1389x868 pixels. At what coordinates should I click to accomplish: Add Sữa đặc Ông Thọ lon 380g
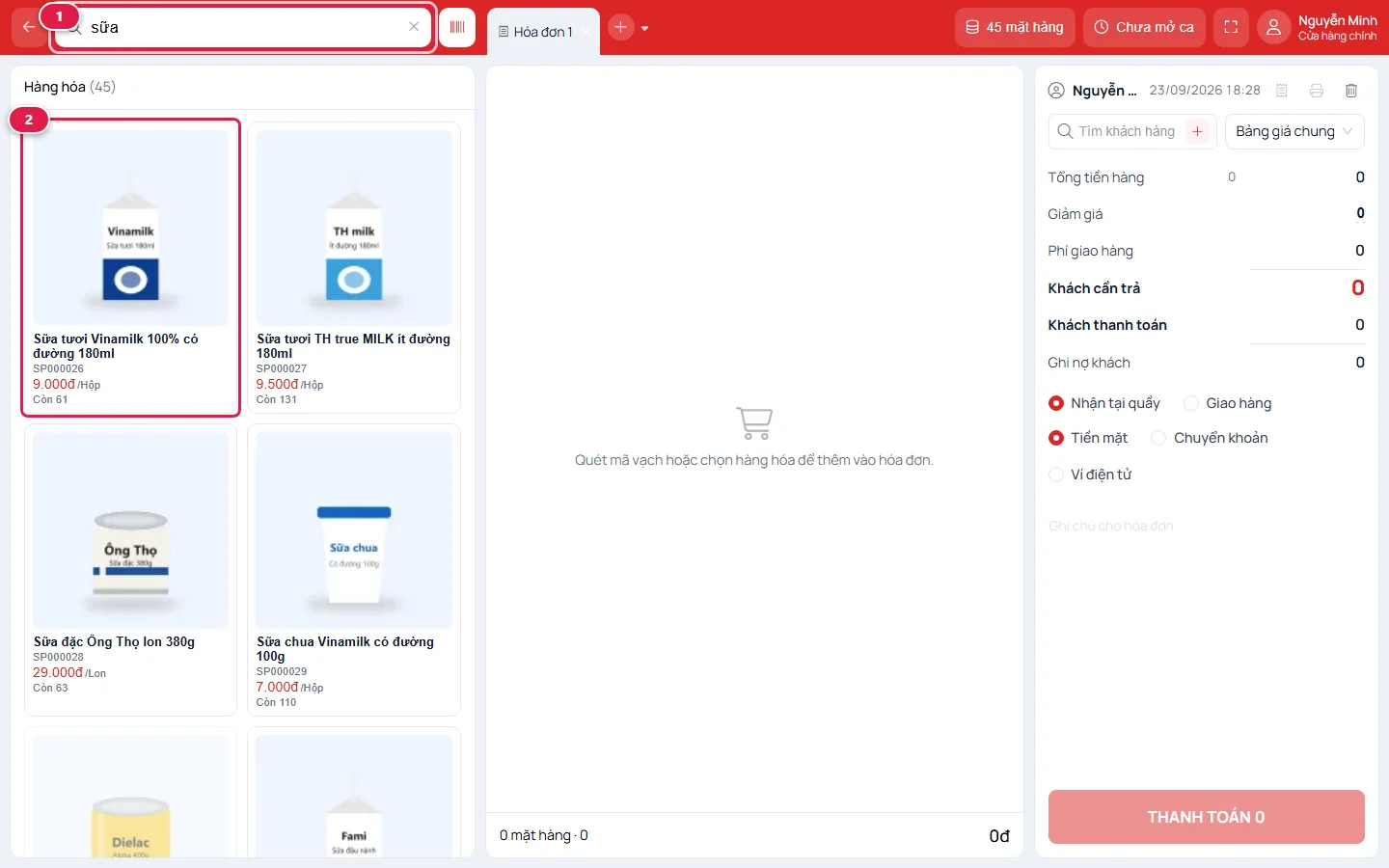tap(130, 570)
